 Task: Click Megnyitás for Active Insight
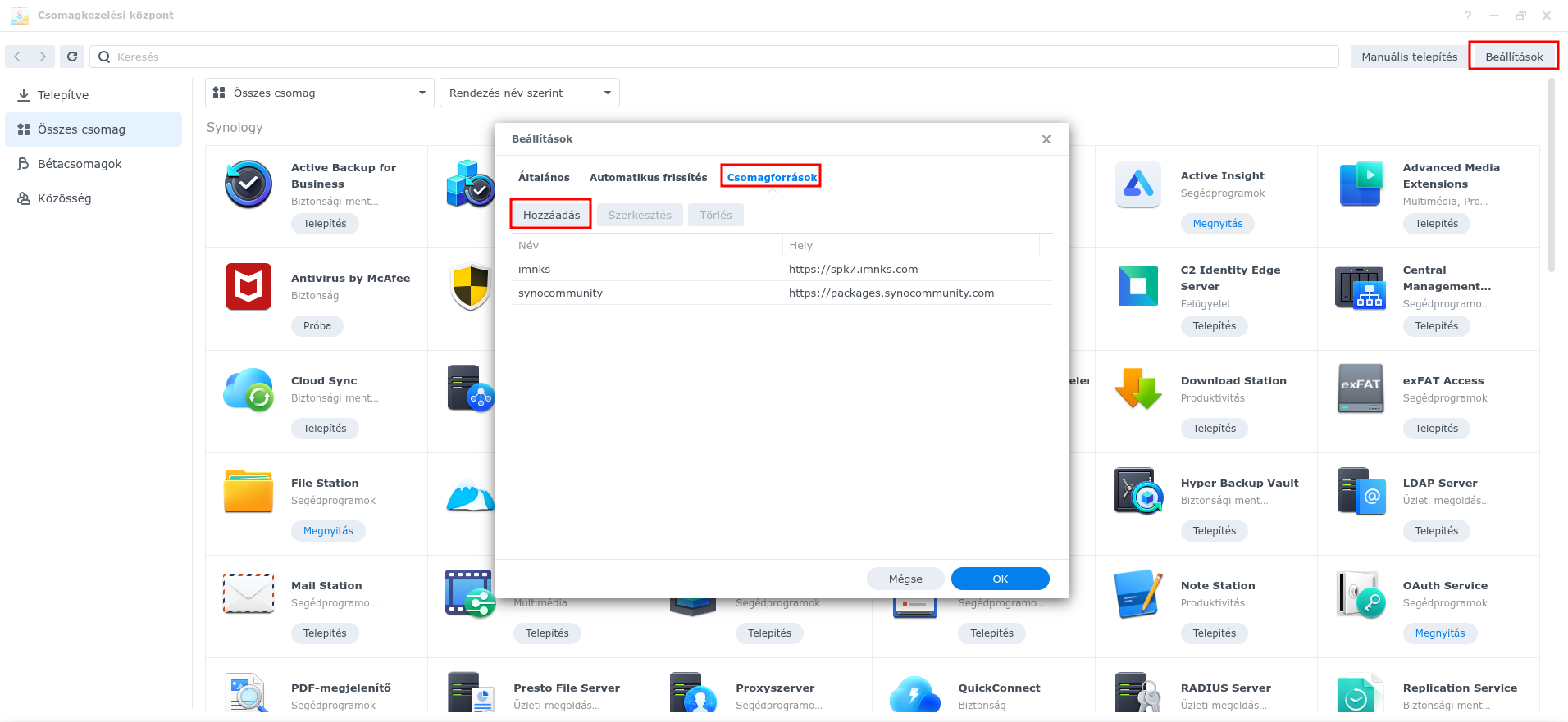(1218, 224)
